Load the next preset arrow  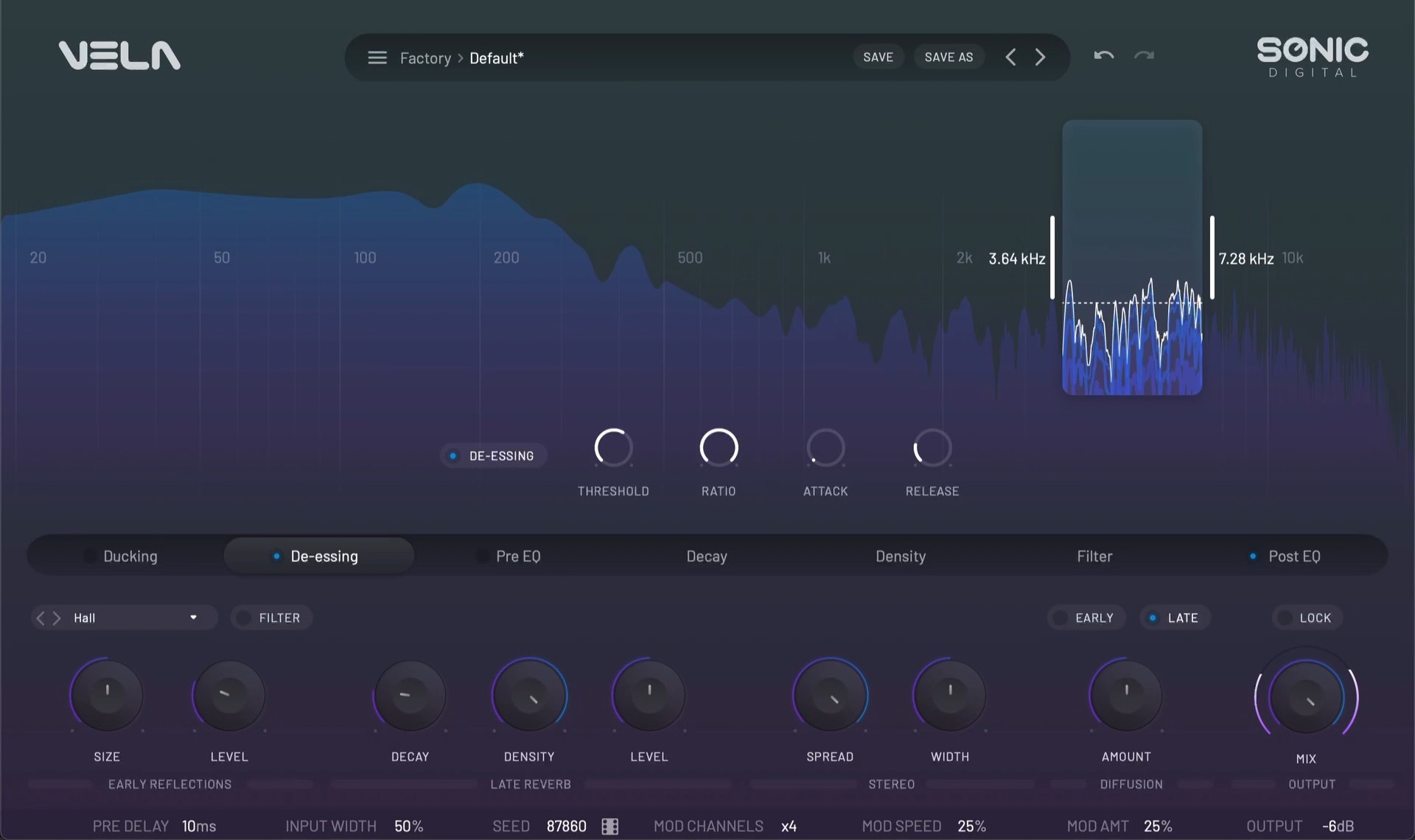pyautogui.click(x=1040, y=57)
